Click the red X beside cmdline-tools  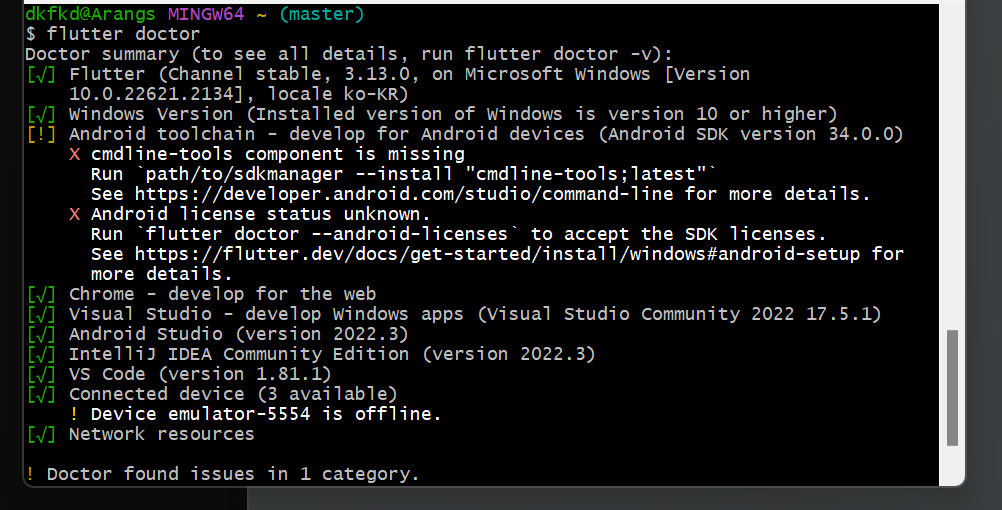(x=75, y=154)
